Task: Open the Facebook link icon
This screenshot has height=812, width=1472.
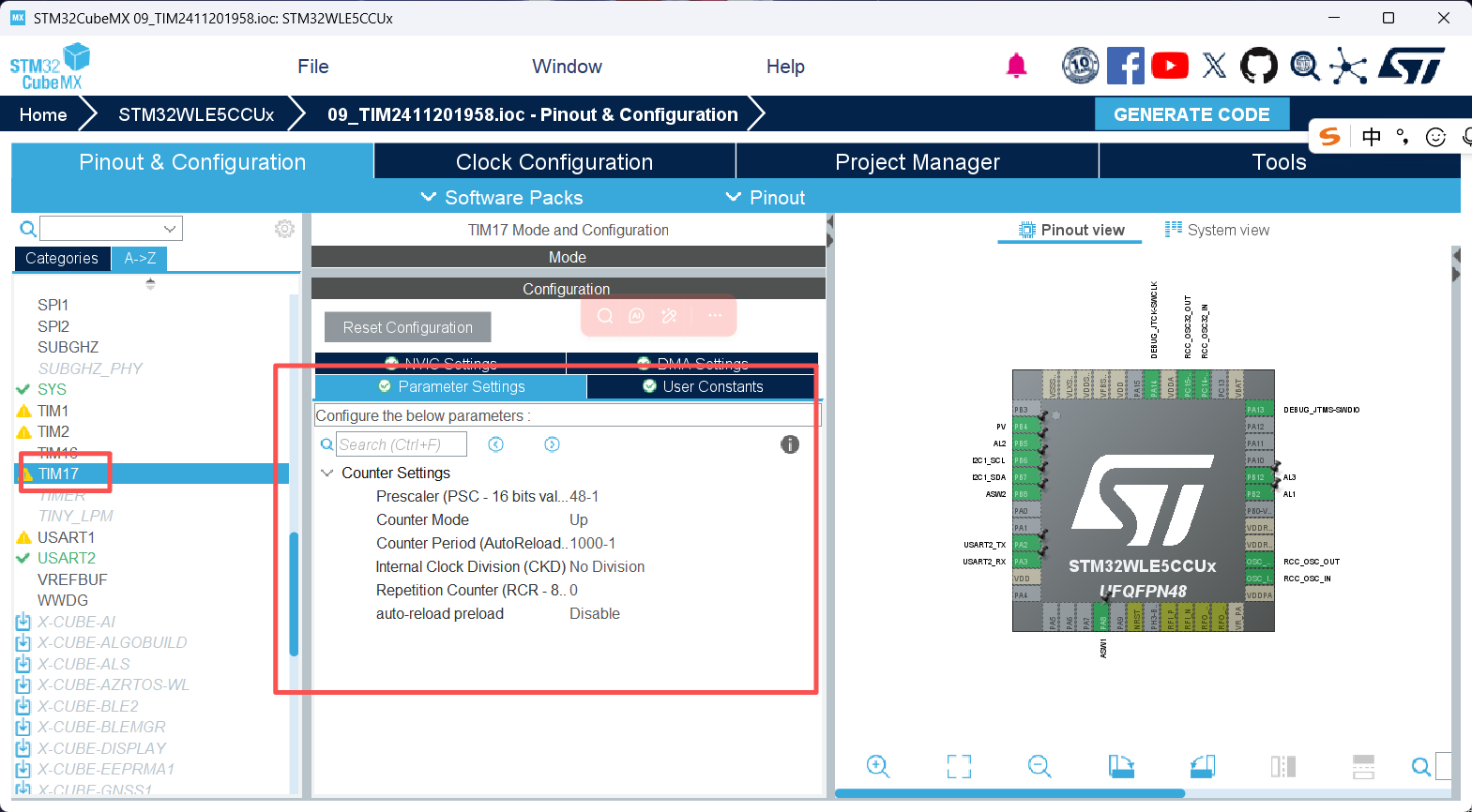Action: point(1125,66)
